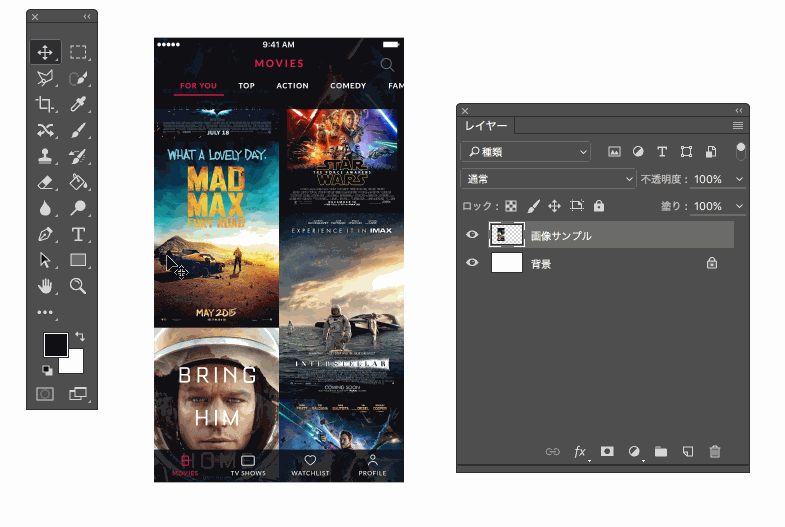The height and width of the screenshot is (527, 785).
Task: Switch to the レイヤー tab
Action: [486, 126]
